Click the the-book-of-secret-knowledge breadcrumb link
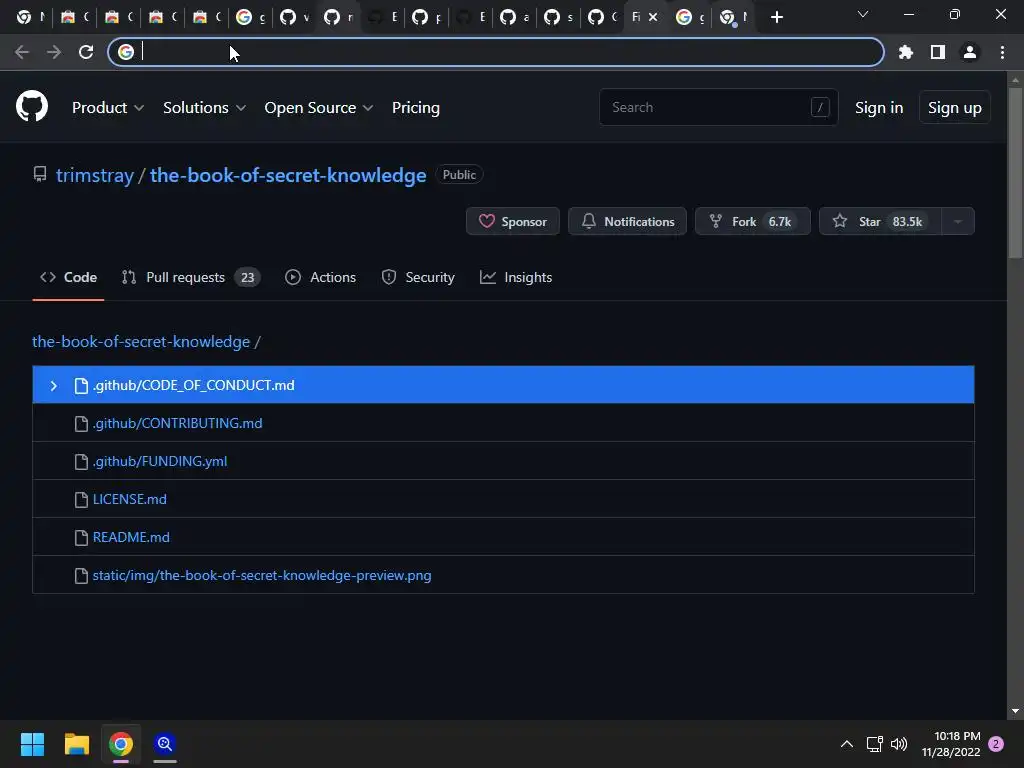This screenshot has width=1024, height=768. click(141, 342)
